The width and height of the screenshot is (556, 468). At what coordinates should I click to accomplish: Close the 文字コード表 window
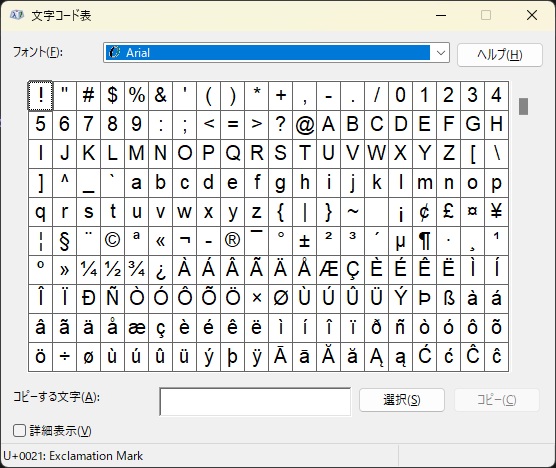click(532, 15)
